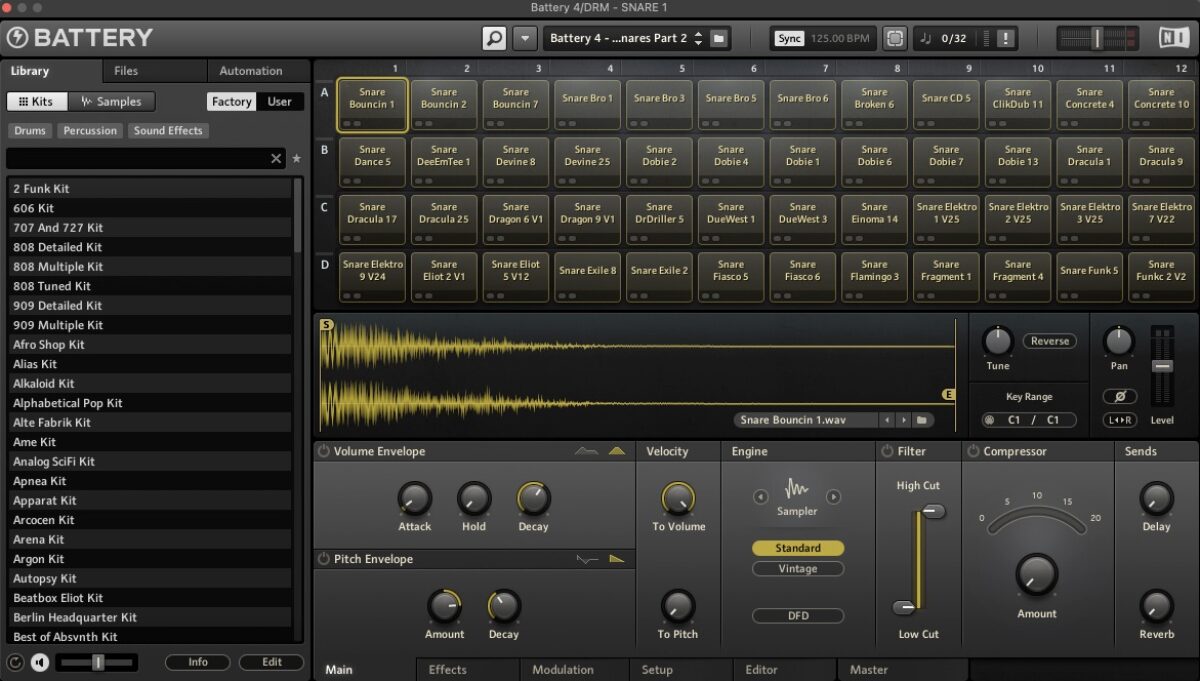Click the master volume slider in the header

(x=1097, y=38)
